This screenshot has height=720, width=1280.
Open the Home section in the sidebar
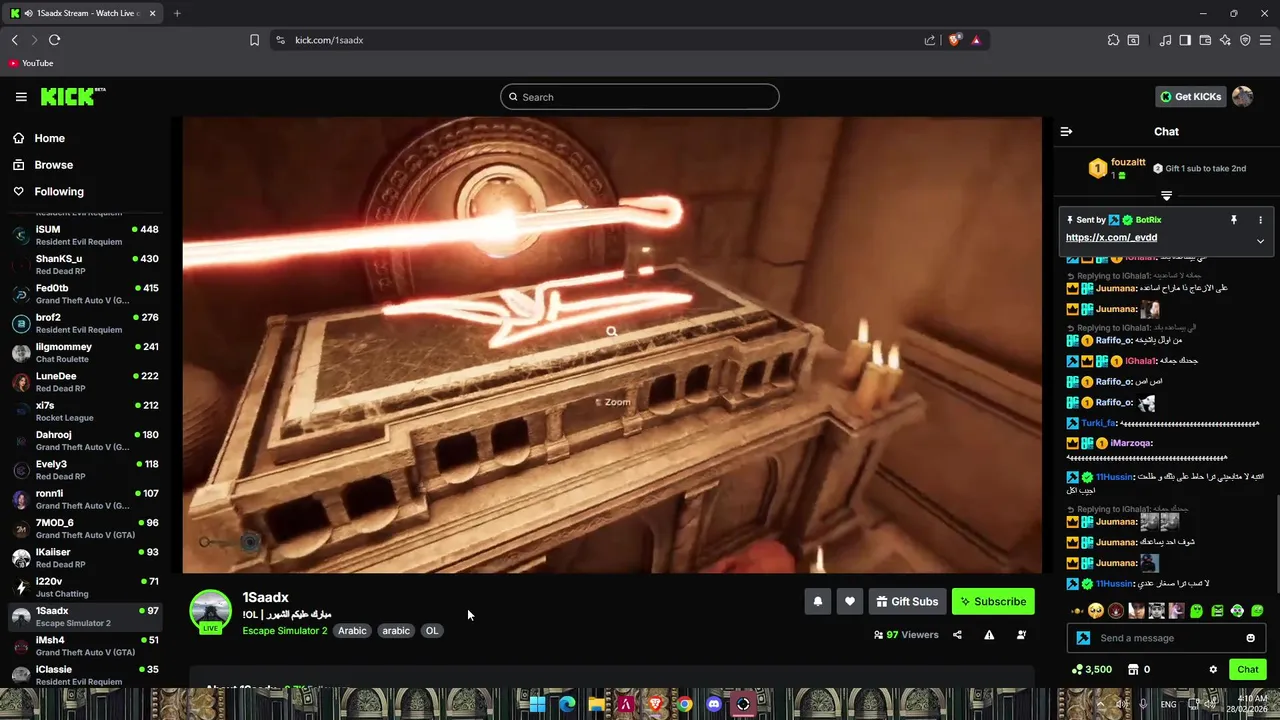tap(49, 138)
